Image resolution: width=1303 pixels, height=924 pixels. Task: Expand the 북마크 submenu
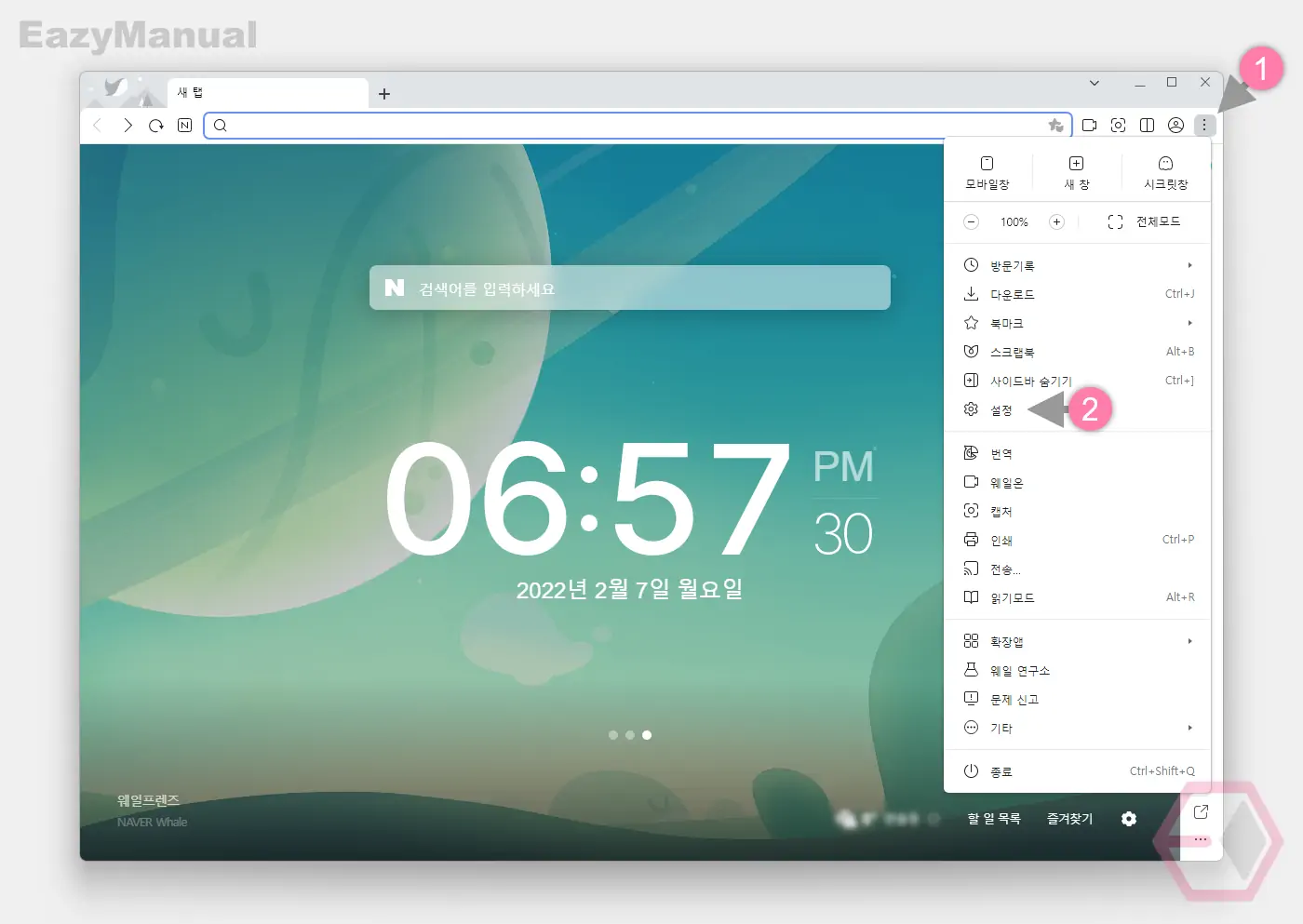tap(1078, 324)
